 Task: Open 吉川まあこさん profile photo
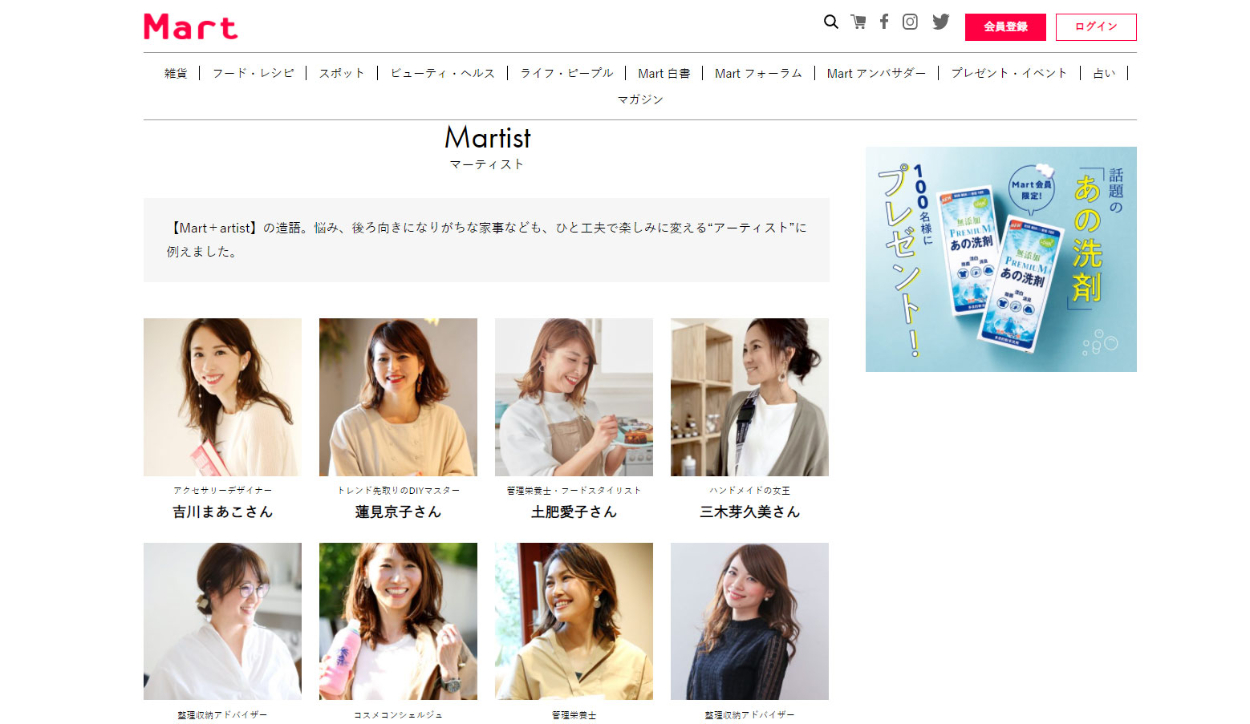coord(223,397)
